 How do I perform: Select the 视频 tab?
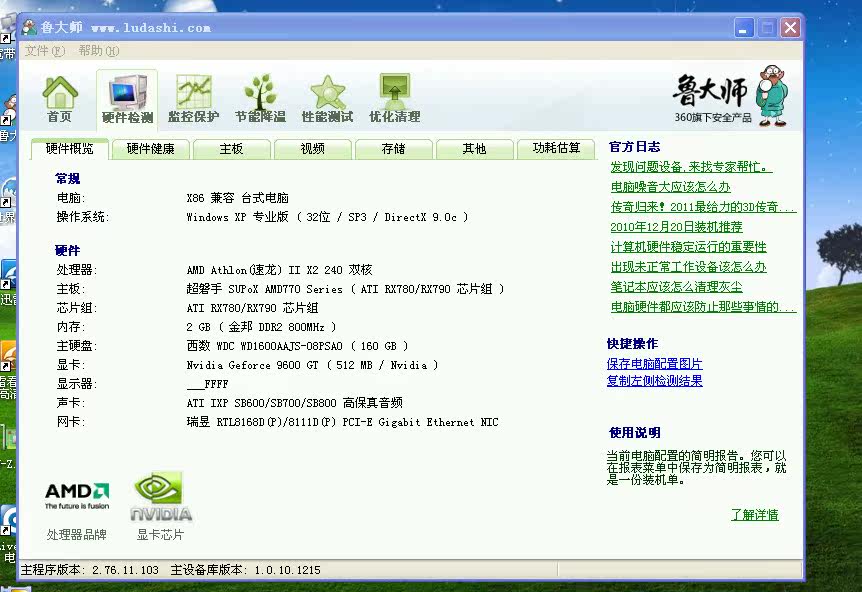[312, 149]
